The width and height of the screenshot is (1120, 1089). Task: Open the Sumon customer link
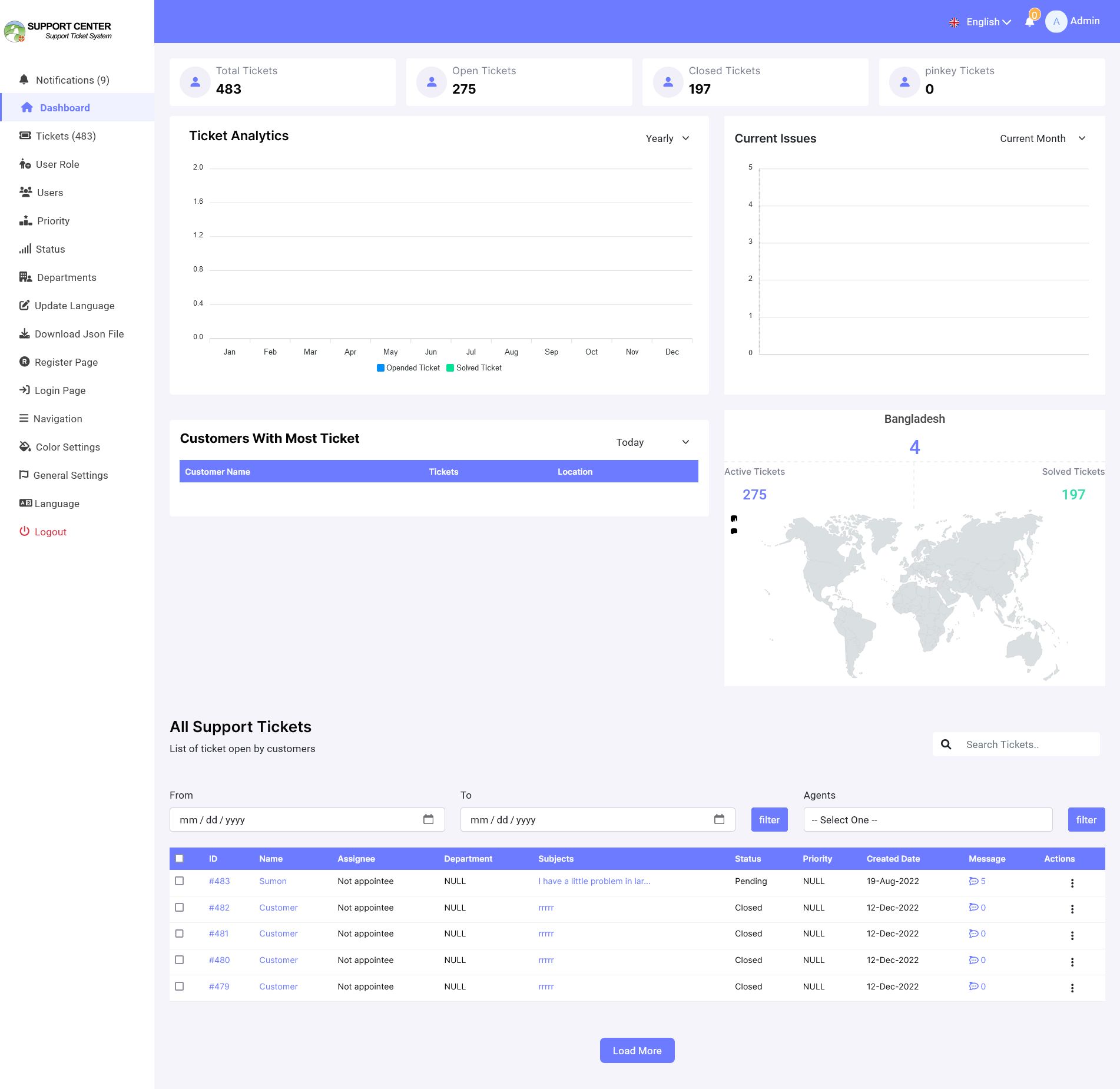273,881
